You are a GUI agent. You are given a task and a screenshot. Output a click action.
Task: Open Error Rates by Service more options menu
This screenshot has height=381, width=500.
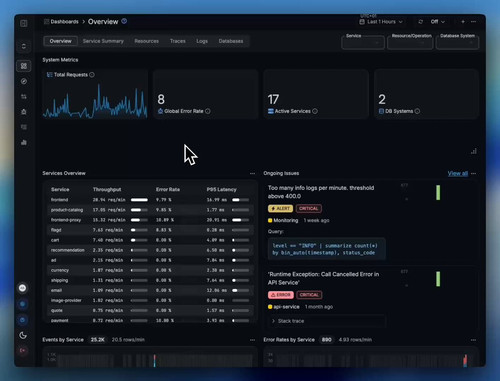[x=473, y=340]
